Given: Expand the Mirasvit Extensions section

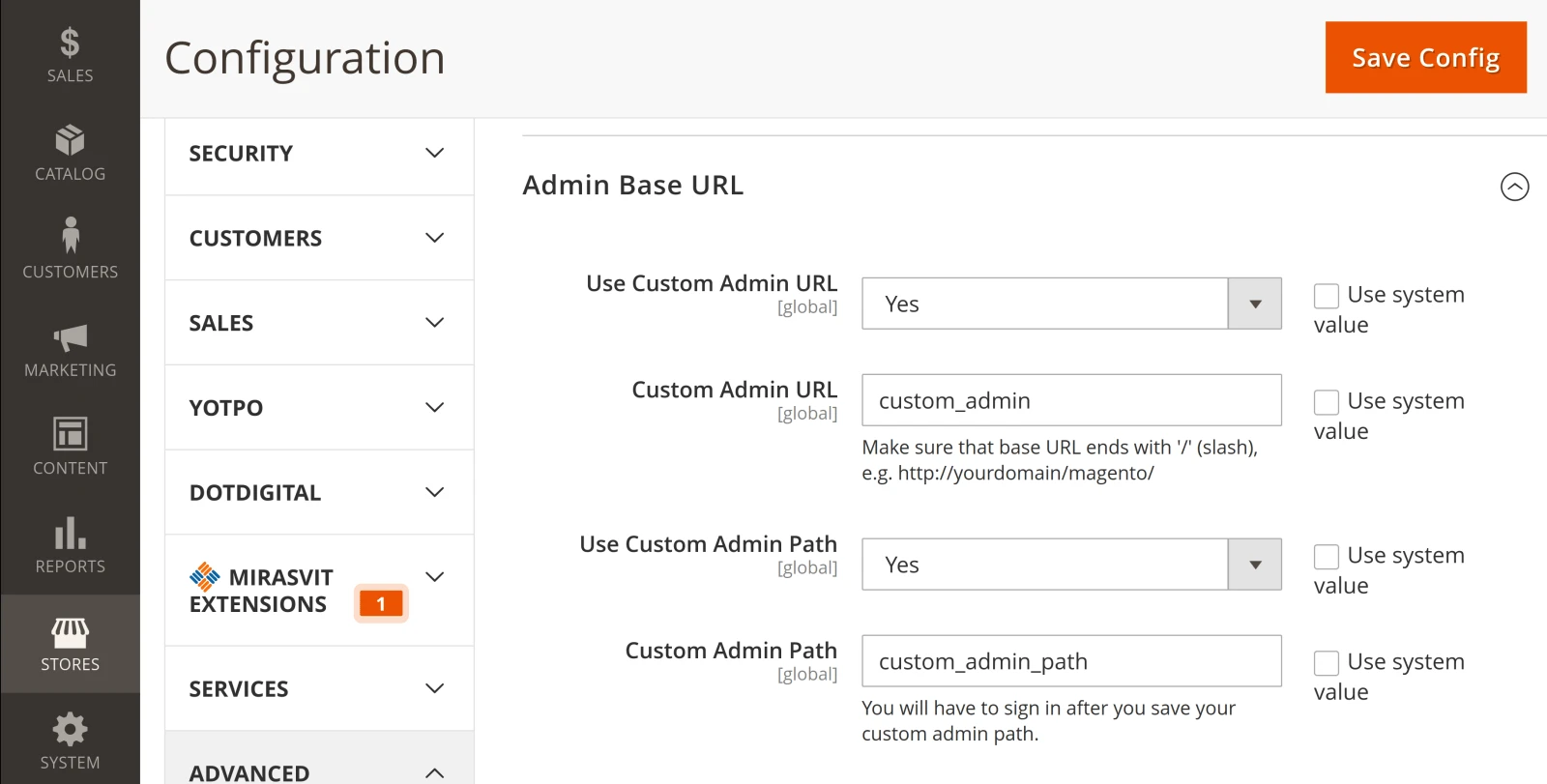Looking at the screenshot, I should (x=319, y=591).
